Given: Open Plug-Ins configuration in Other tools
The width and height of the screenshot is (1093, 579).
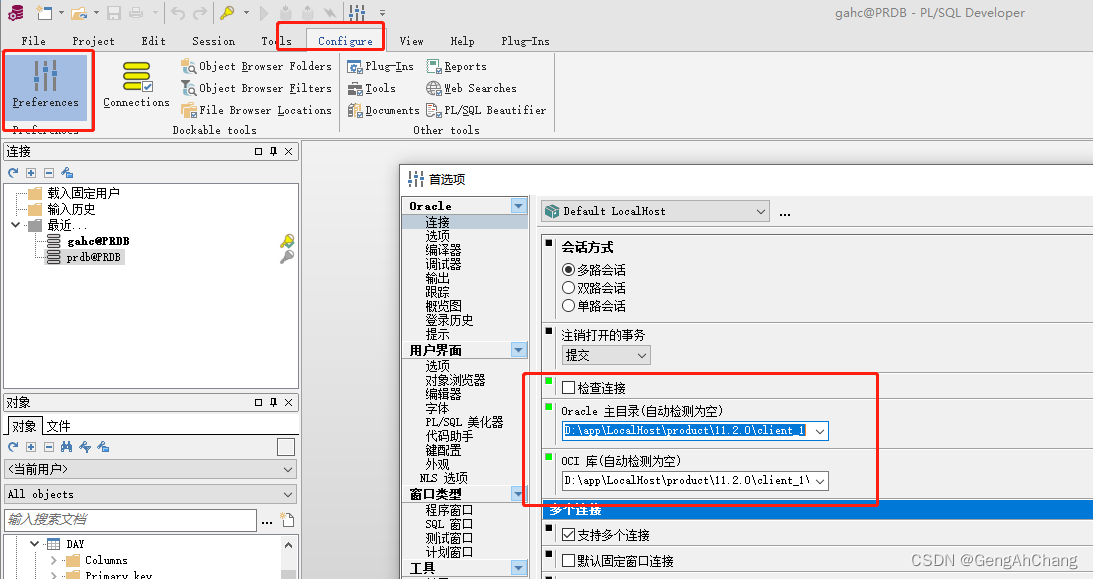Looking at the screenshot, I should click(381, 66).
